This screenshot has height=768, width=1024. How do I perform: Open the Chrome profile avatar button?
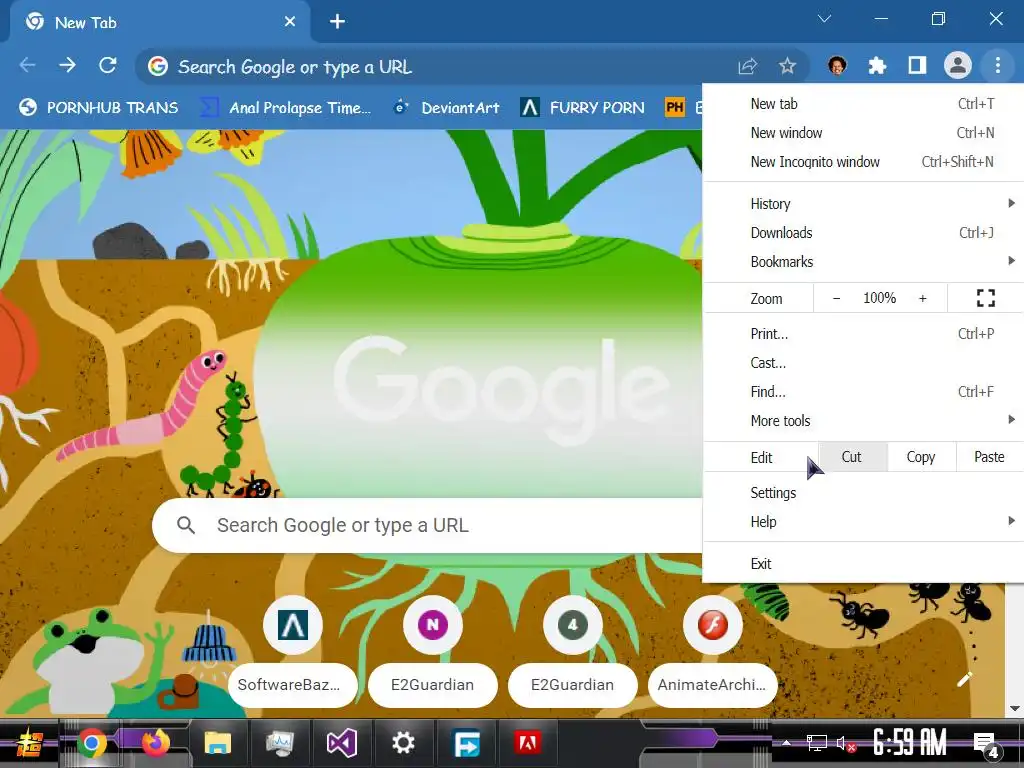tap(957, 65)
